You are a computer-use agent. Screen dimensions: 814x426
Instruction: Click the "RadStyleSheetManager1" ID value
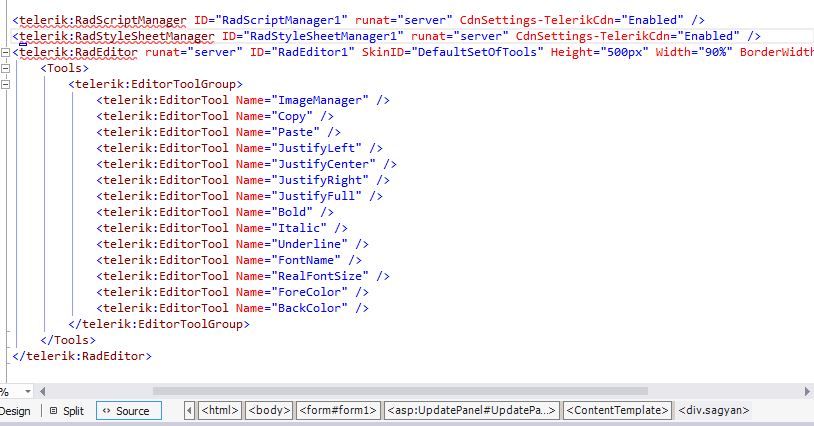(323, 36)
